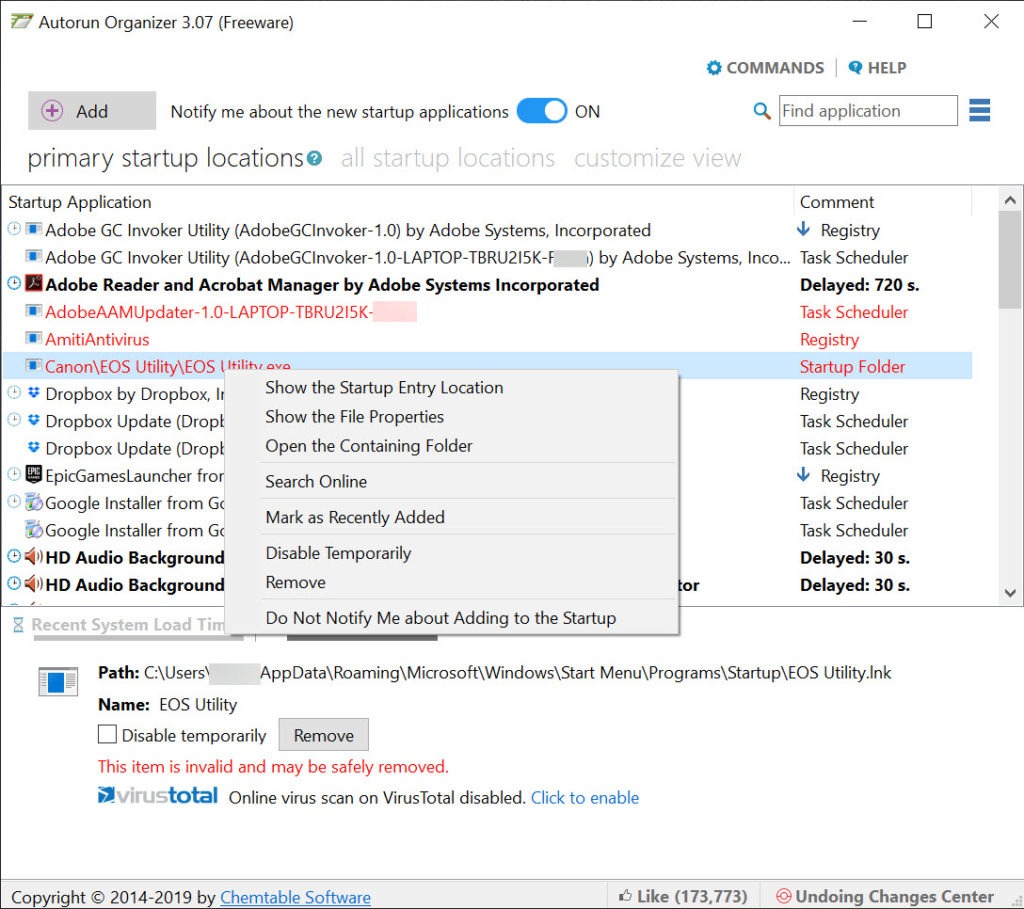The height and width of the screenshot is (909, 1024).
Task: Select Open the Containing Folder
Action: point(368,446)
